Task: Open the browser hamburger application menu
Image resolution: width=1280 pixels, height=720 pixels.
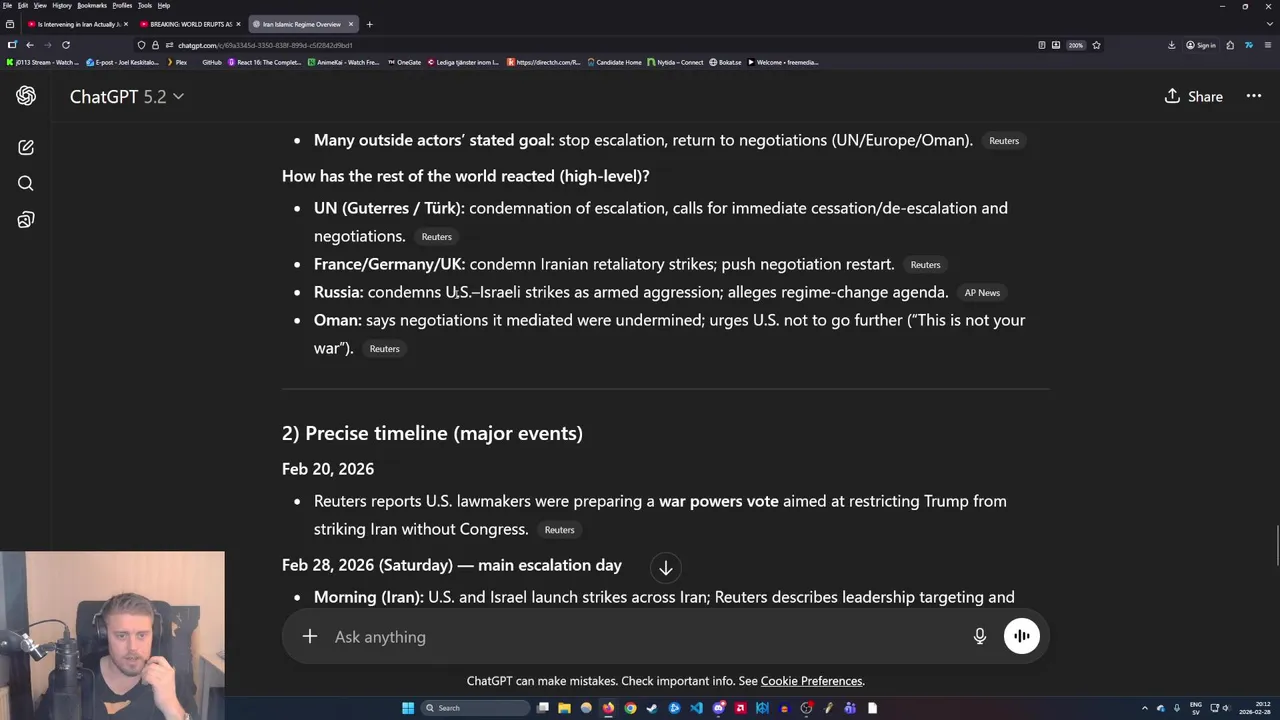Action: click(1267, 45)
